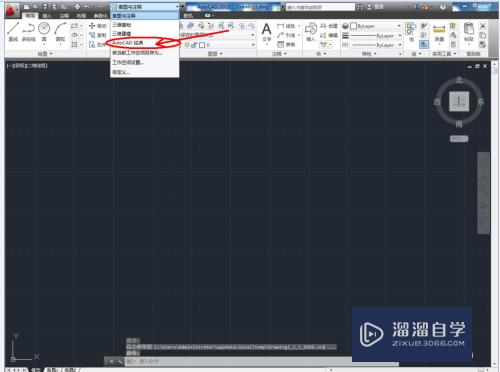This screenshot has width=500, height=372.
Task: Click the ViewCube south (南) direction
Action: (459, 124)
